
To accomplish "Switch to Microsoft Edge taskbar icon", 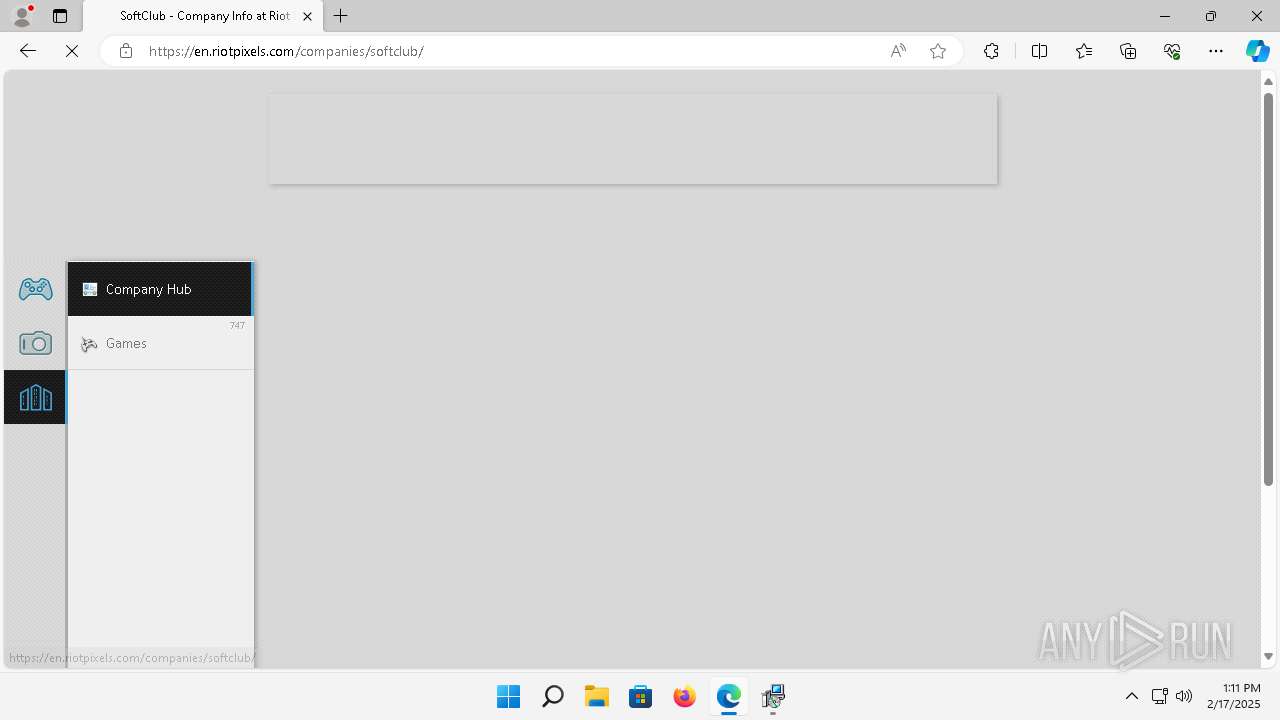I will 728,696.
